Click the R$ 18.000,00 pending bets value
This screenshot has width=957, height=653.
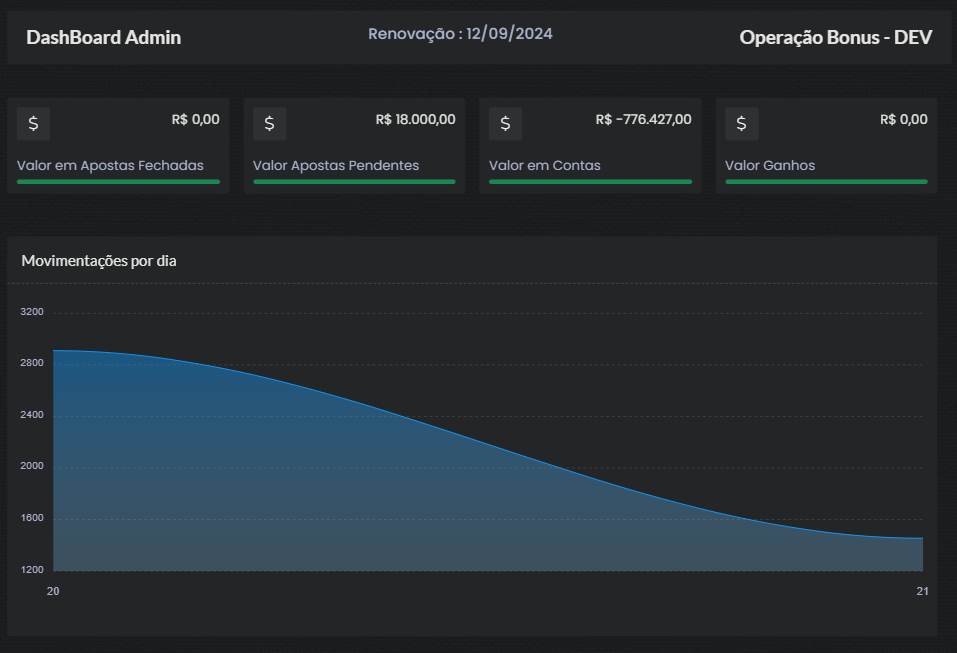(x=415, y=119)
